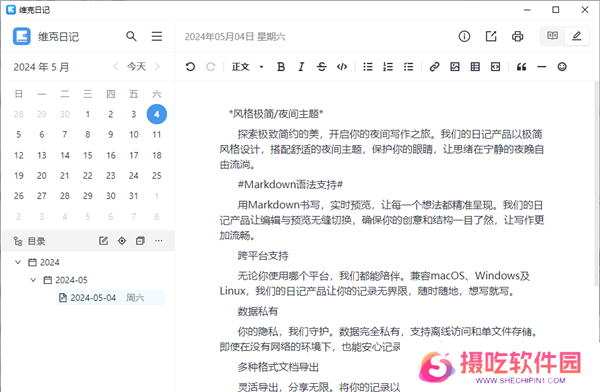Toggle inline code formatting
The height and width of the screenshot is (392, 600).
(342, 67)
